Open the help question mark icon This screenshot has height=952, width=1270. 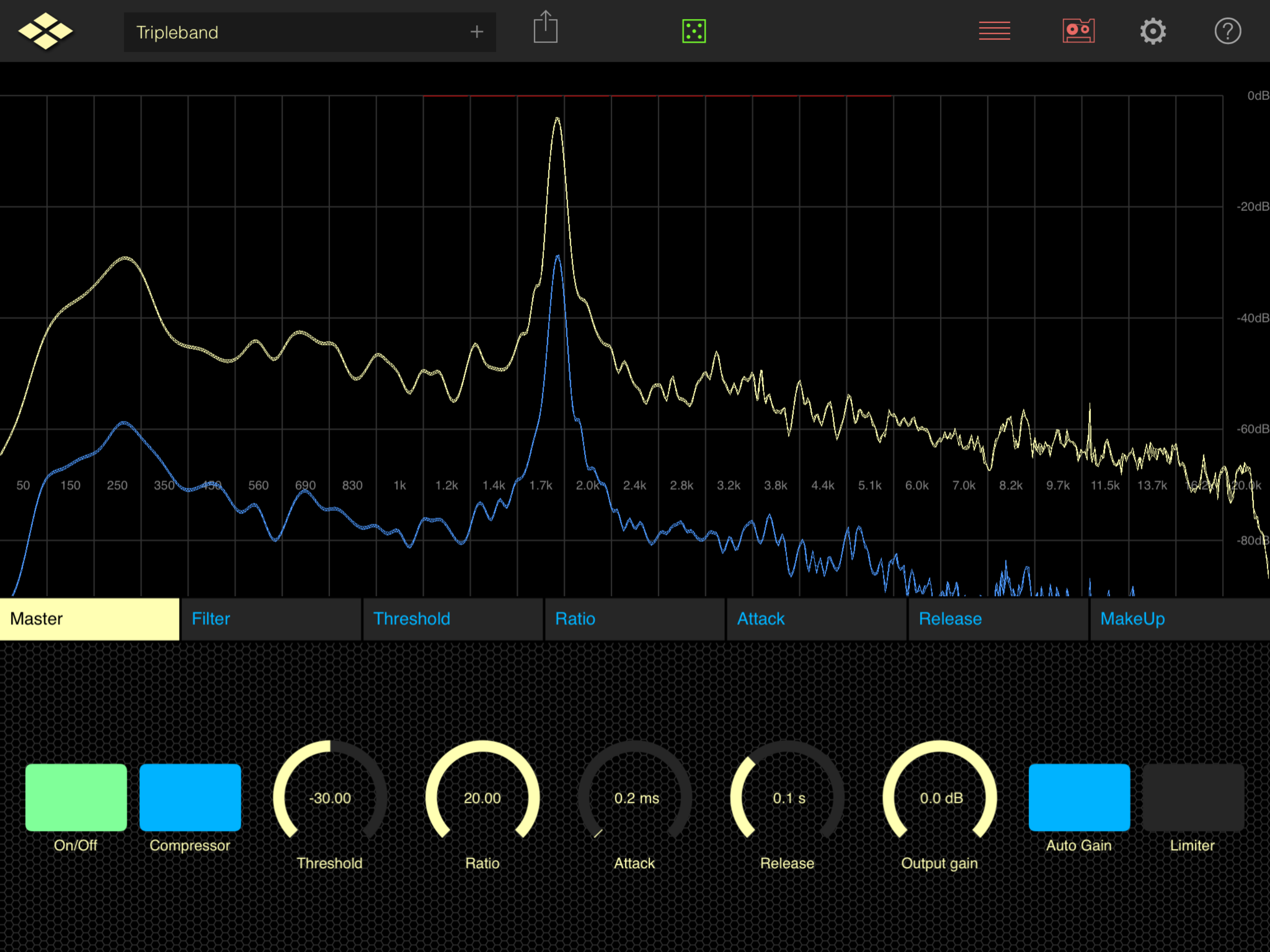(x=1227, y=31)
